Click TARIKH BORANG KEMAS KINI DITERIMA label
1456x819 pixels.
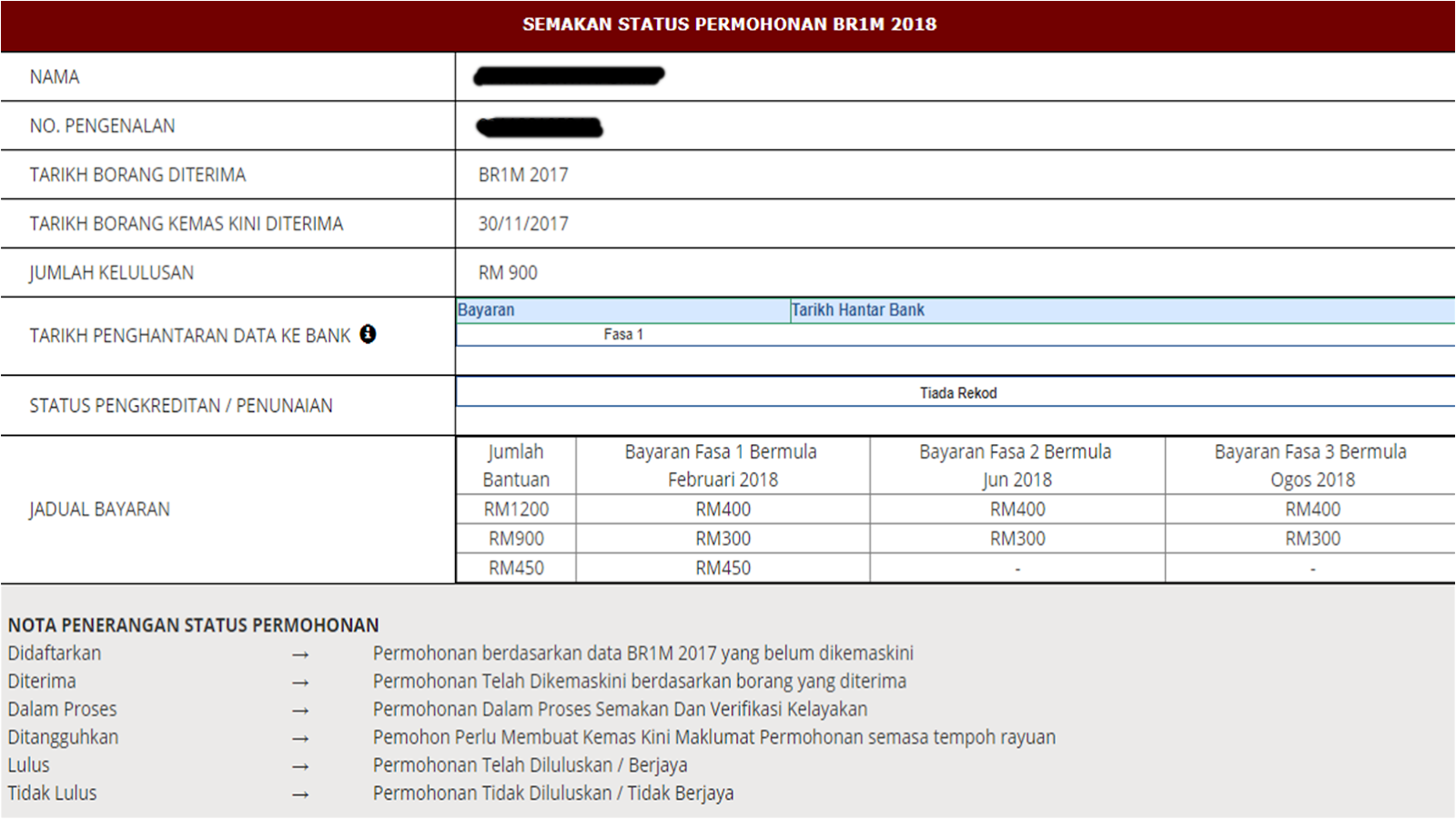point(187,224)
